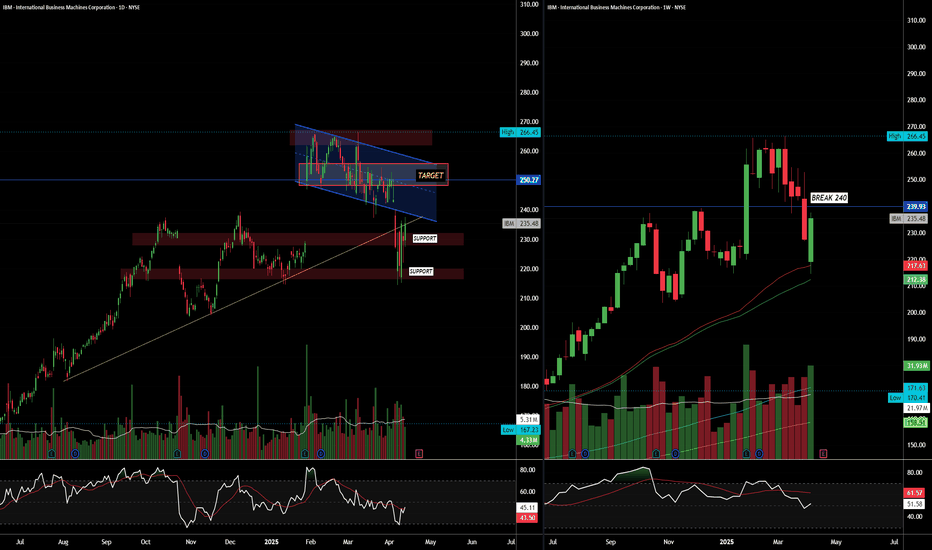Image resolution: width=932 pixels, height=550 pixels.
Task: Click the 31.93M weekly volume label
Action: point(916,366)
